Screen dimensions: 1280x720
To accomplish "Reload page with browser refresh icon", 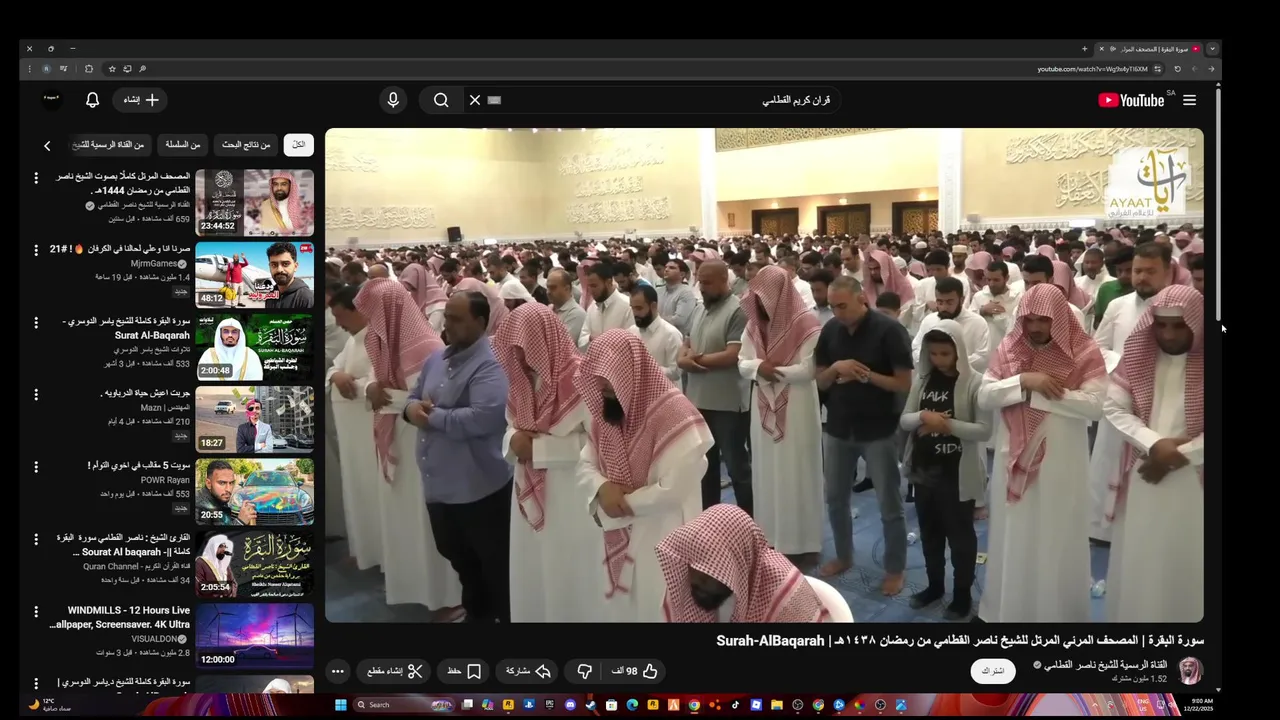I will point(1177,69).
